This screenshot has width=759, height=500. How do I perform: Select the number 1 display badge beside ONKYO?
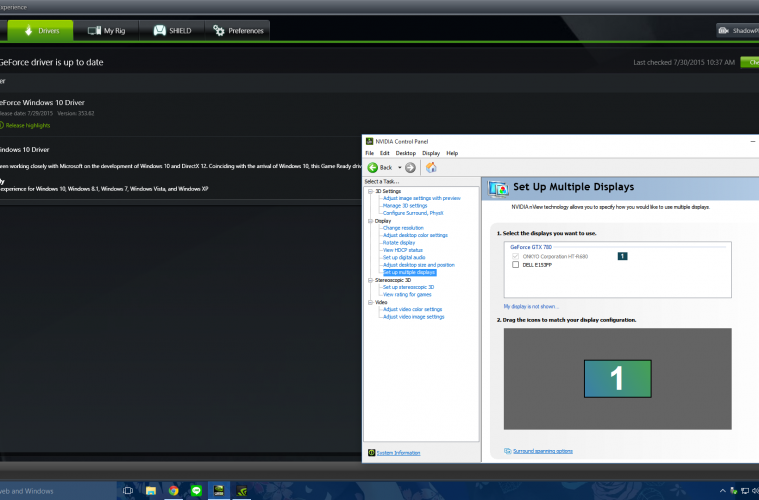coord(622,256)
